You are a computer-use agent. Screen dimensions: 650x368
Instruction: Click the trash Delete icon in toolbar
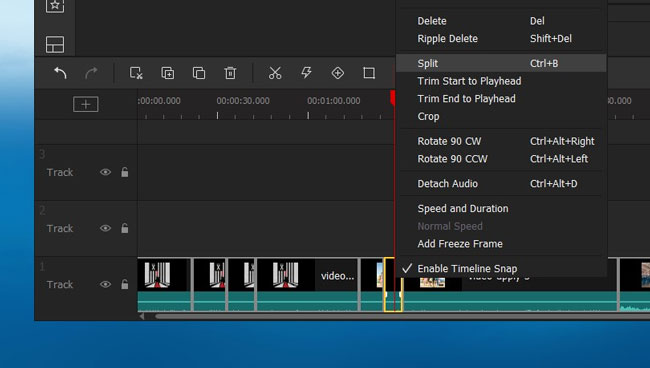pyautogui.click(x=230, y=73)
